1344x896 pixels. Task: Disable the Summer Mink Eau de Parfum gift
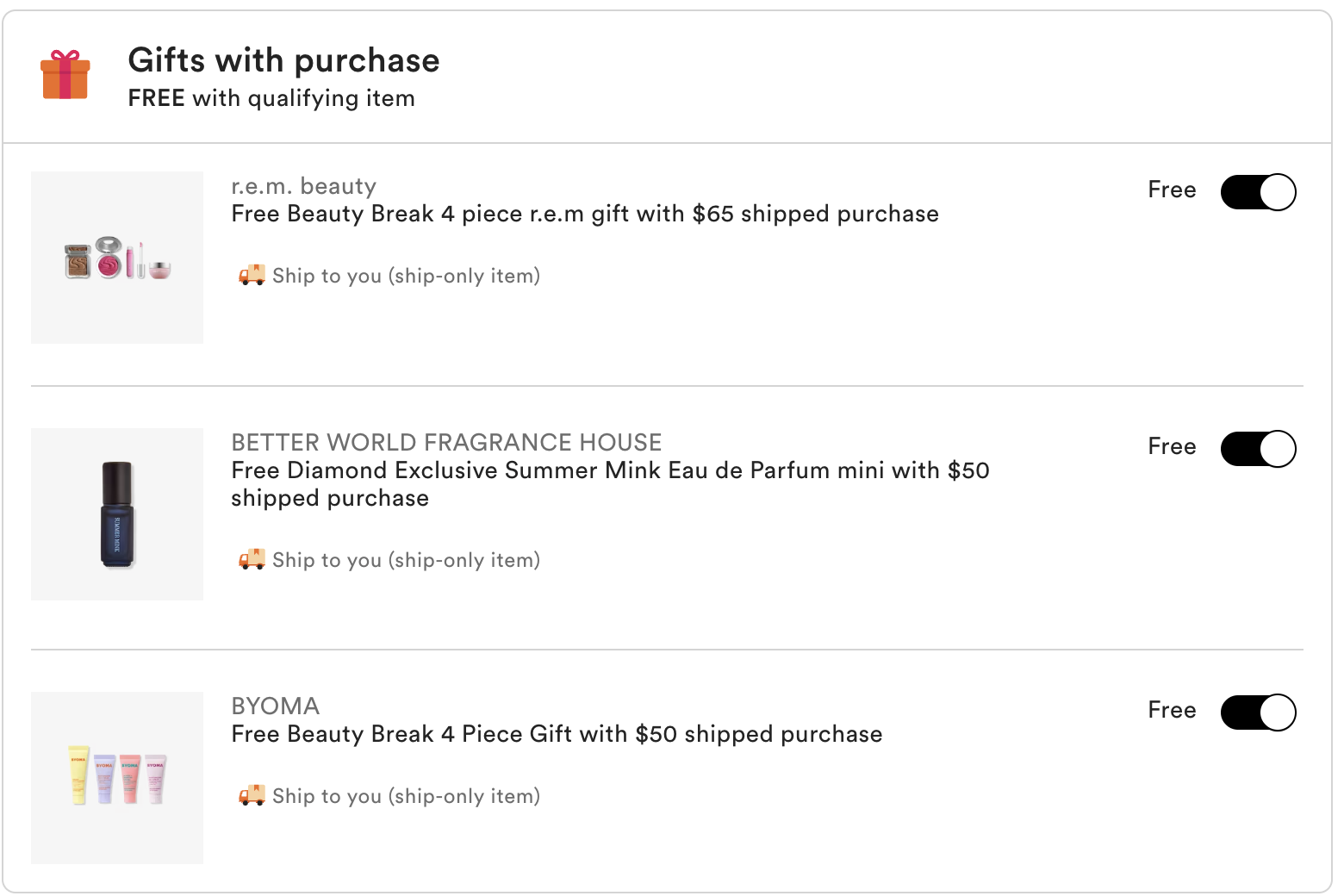click(x=1258, y=448)
